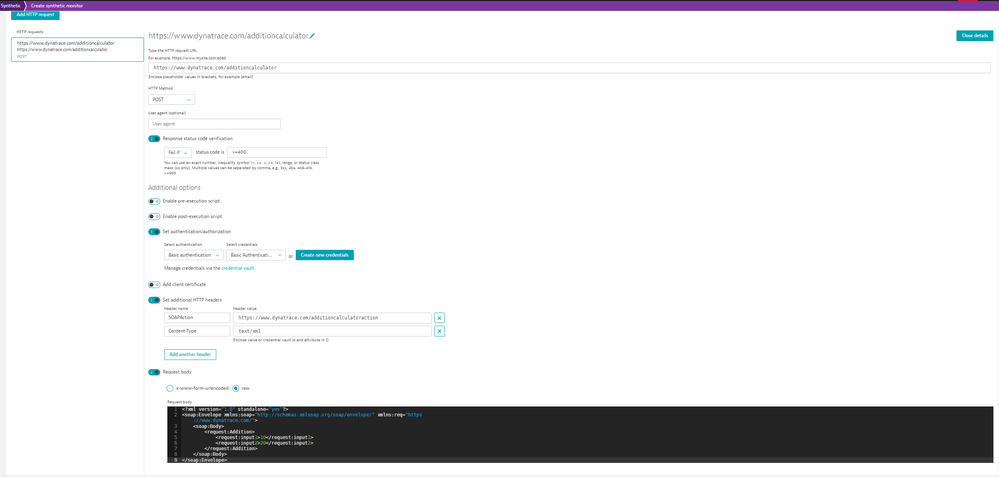Screen dimensions: 999x477
Task: Click the pencil edit icon beside request name
Action: tap(312, 36)
